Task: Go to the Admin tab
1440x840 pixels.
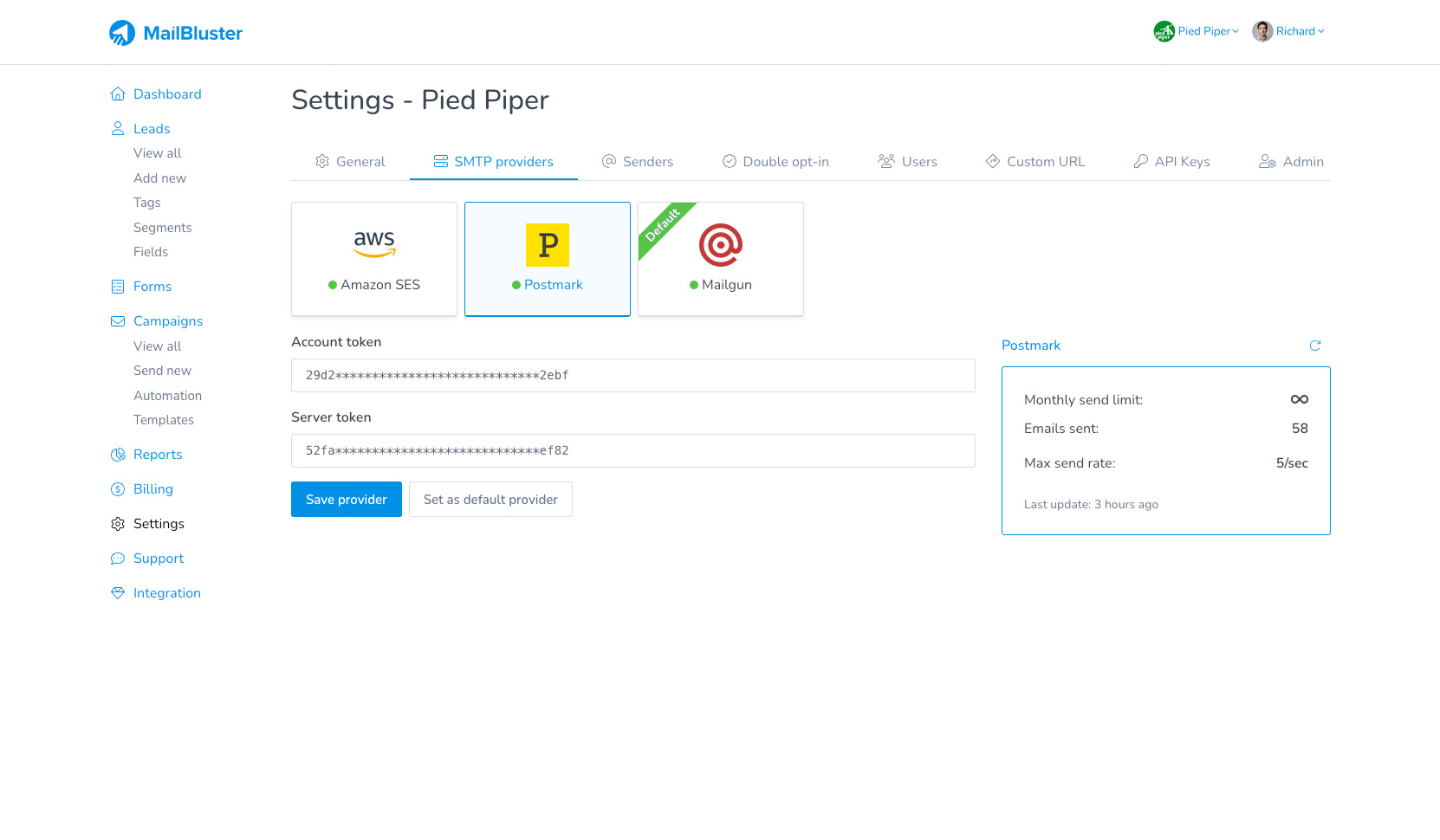Action: point(1291,161)
